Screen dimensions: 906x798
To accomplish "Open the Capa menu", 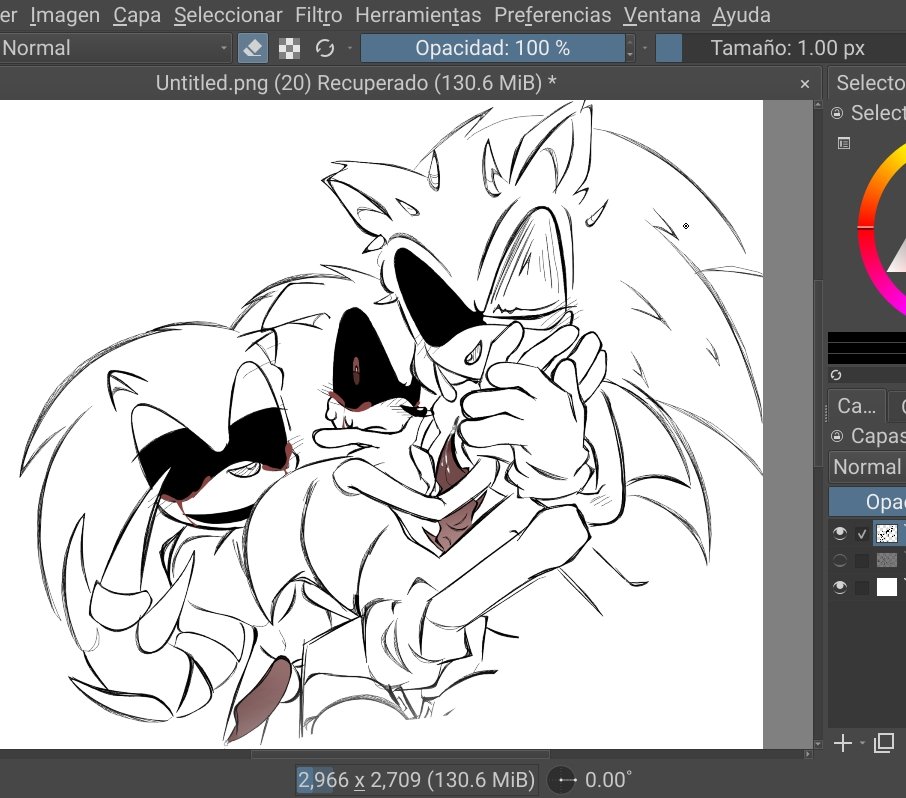I will (137, 15).
